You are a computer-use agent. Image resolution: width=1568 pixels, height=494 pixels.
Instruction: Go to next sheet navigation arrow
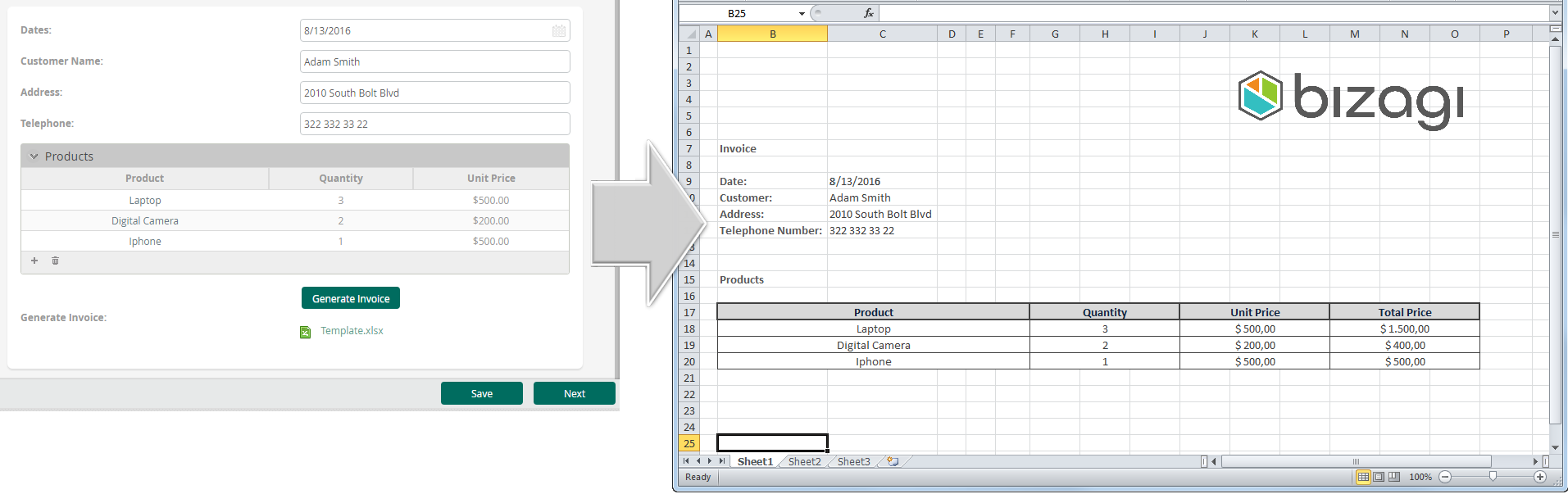[x=710, y=461]
